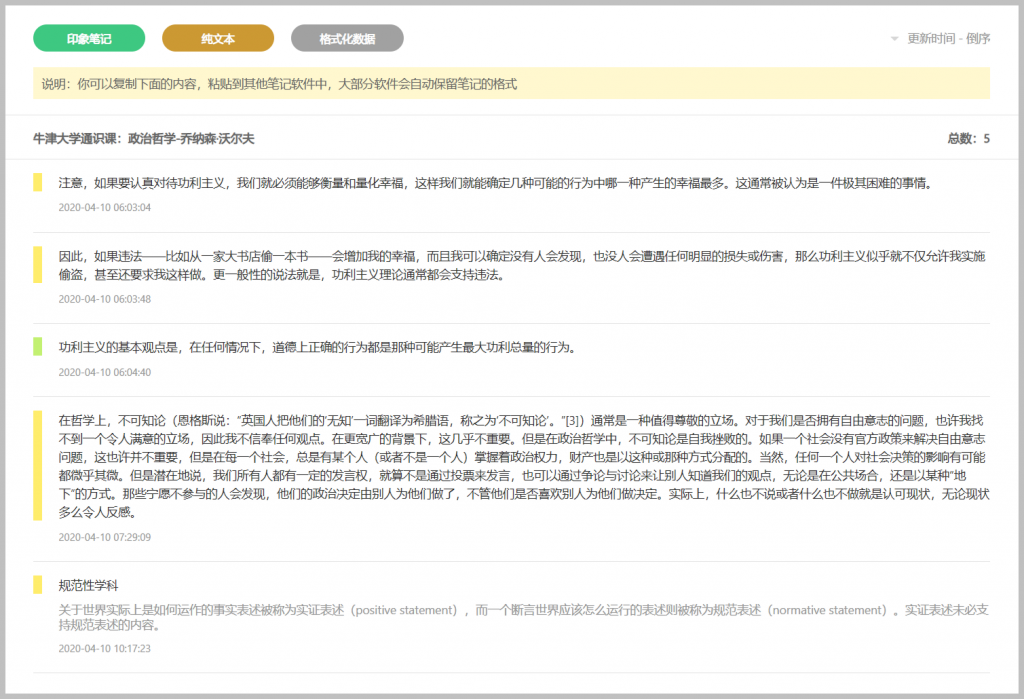Click the 总数：5 note count
This screenshot has height=699, width=1024.
click(968, 139)
